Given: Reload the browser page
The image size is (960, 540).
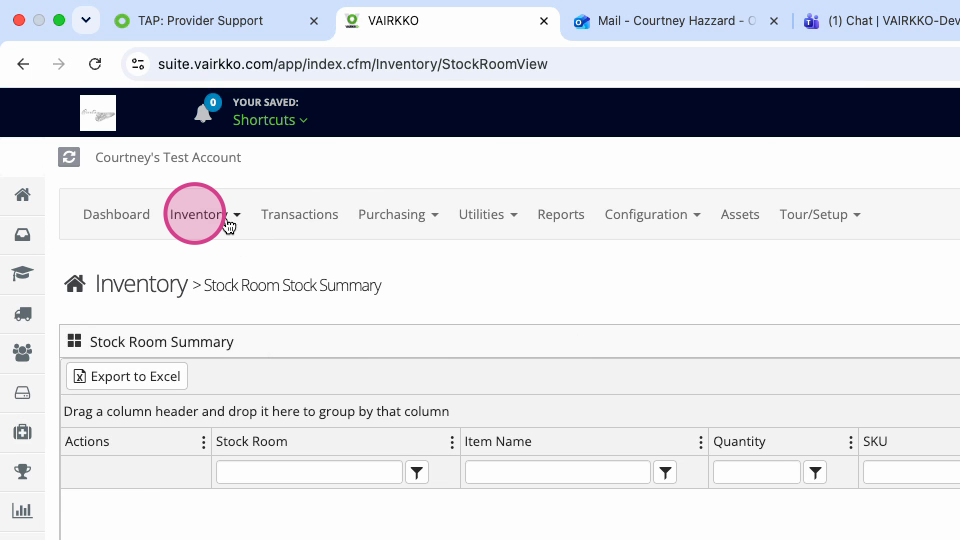Looking at the screenshot, I should pyautogui.click(x=95, y=64).
